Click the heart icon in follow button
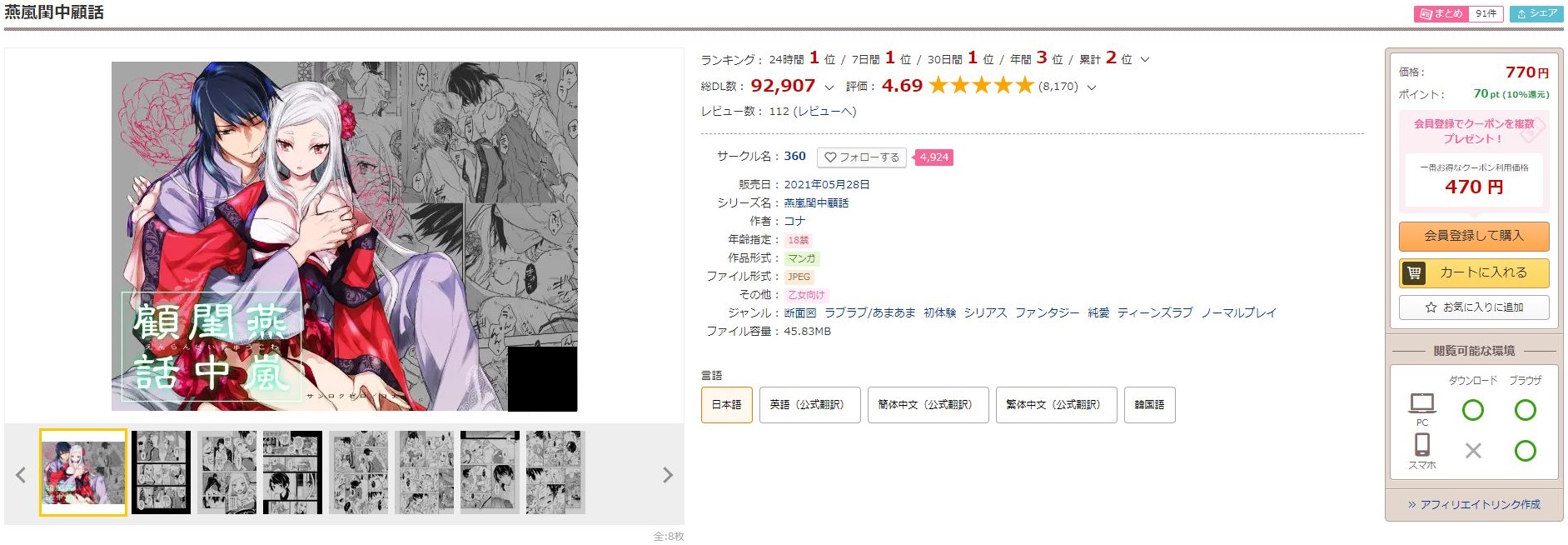Image resolution: width=1568 pixels, height=545 pixels. (x=830, y=157)
